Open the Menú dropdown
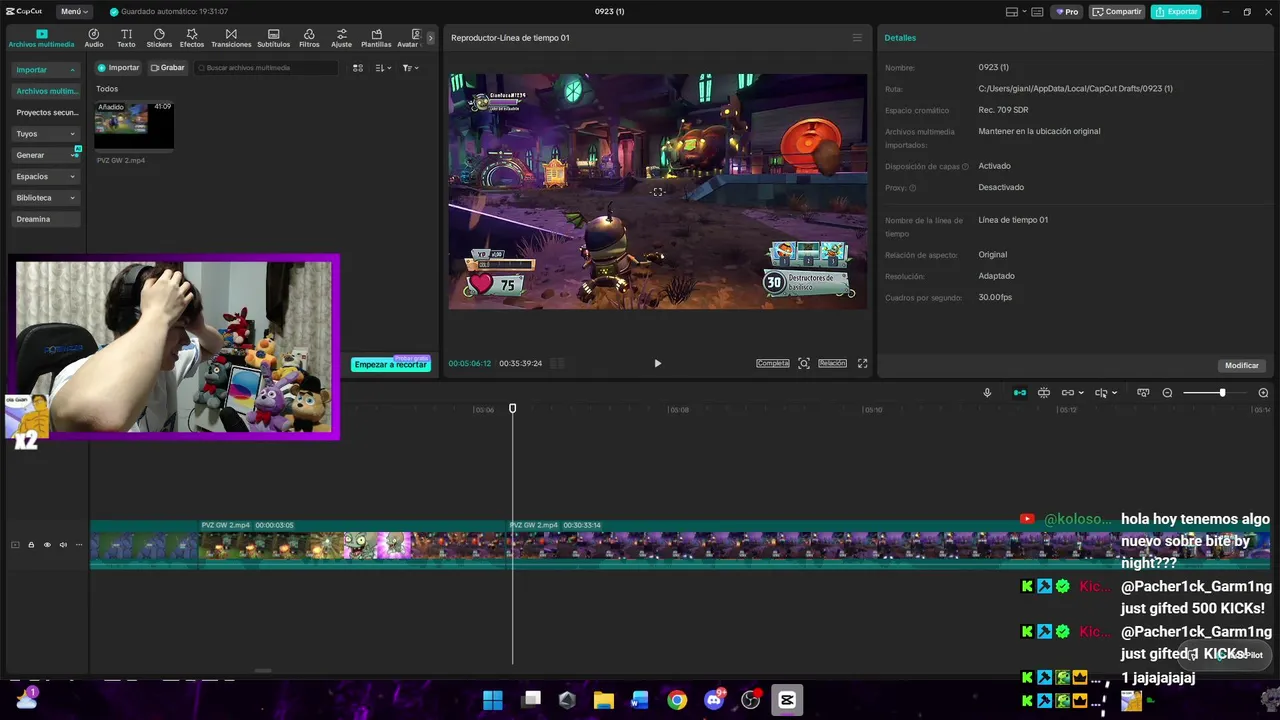 (73, 12)
